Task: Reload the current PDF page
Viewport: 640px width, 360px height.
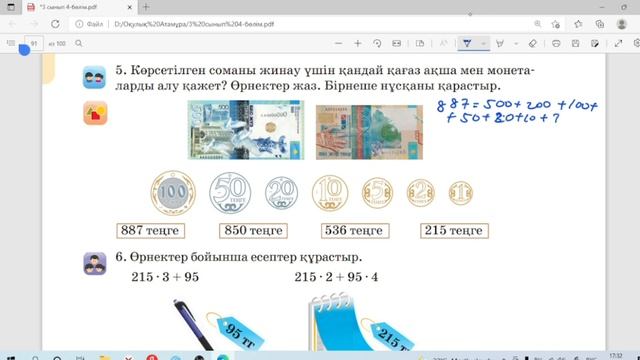Action: point(55,24)
